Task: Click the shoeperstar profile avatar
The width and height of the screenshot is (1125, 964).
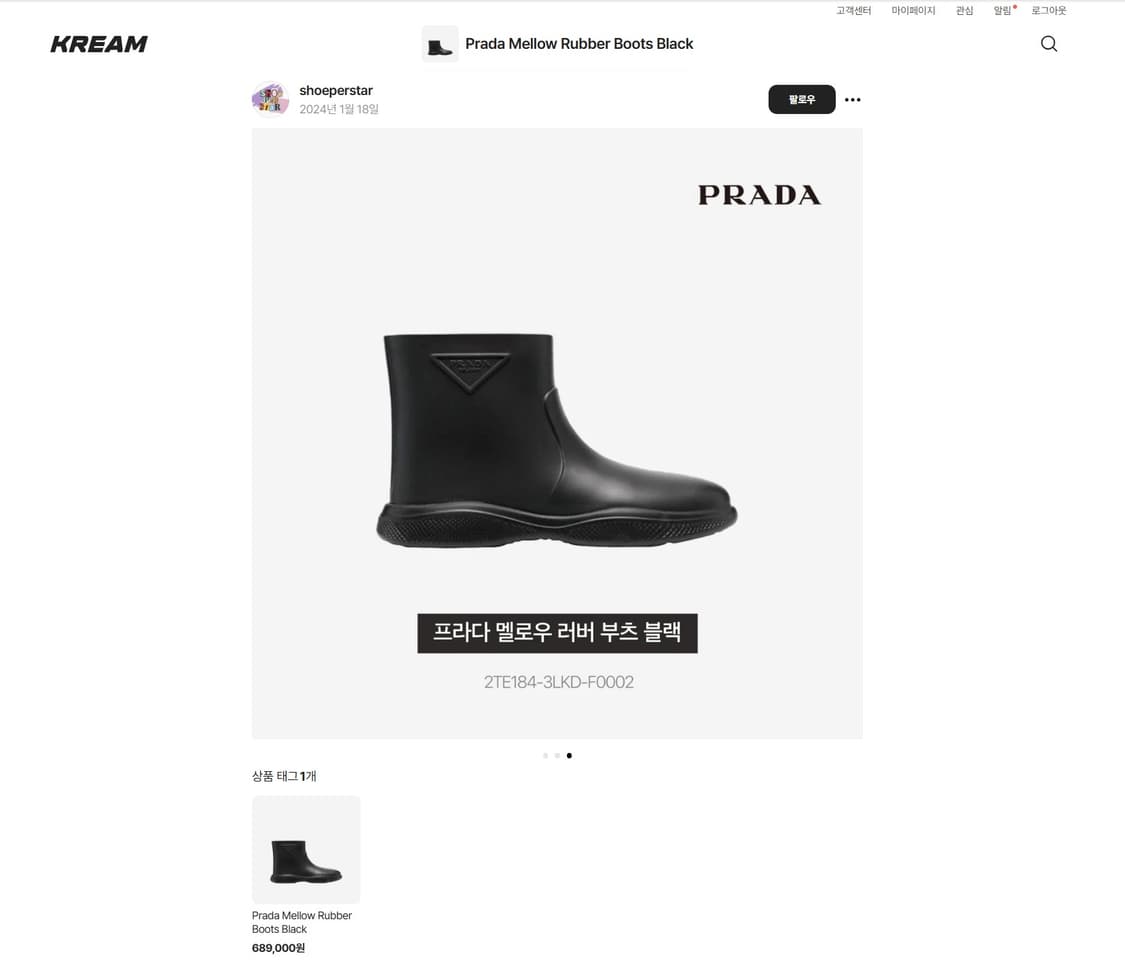Action: pyautogui.click(x=270, y=99)
